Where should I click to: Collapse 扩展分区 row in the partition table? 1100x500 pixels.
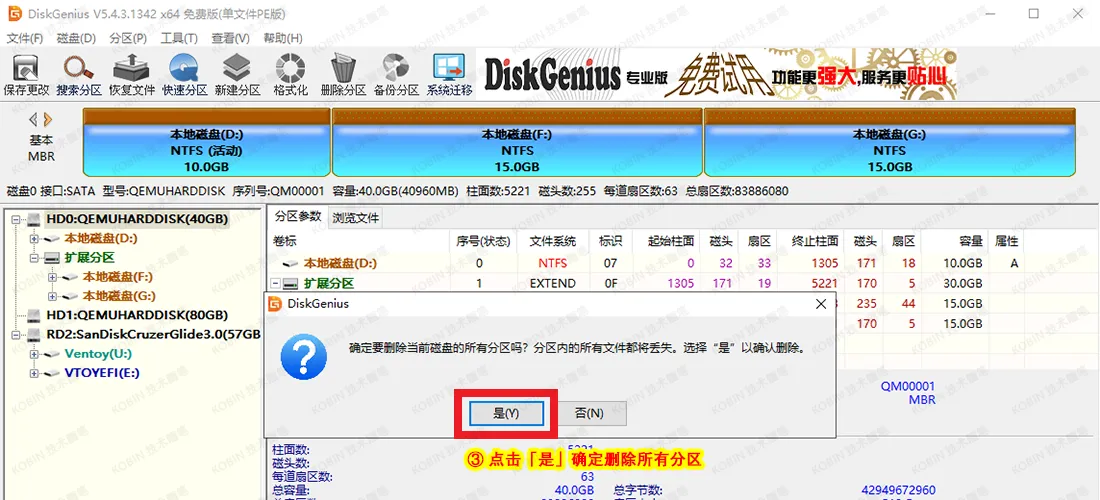coord(276,284)
